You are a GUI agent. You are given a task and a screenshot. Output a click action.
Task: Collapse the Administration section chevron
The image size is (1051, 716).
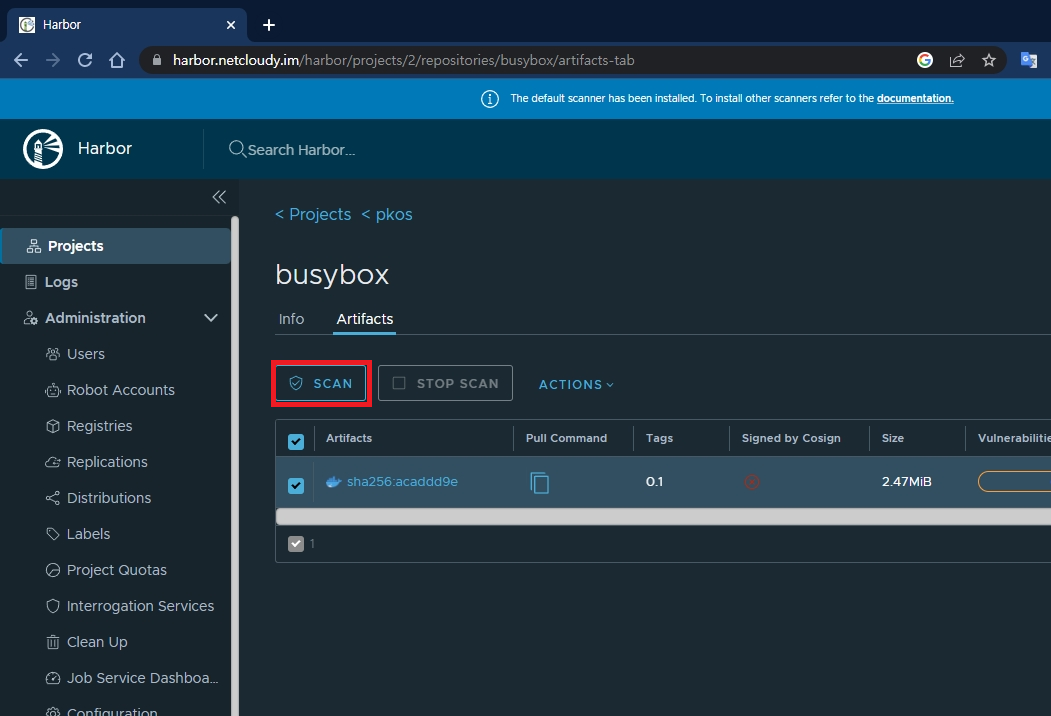tap(211, 318)
